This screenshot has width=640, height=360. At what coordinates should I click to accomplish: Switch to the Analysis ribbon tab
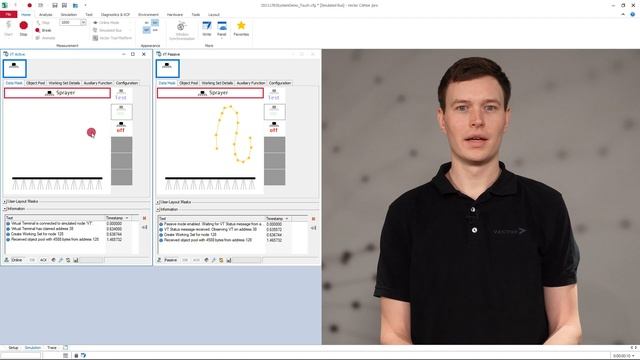[x=45, y=14]
